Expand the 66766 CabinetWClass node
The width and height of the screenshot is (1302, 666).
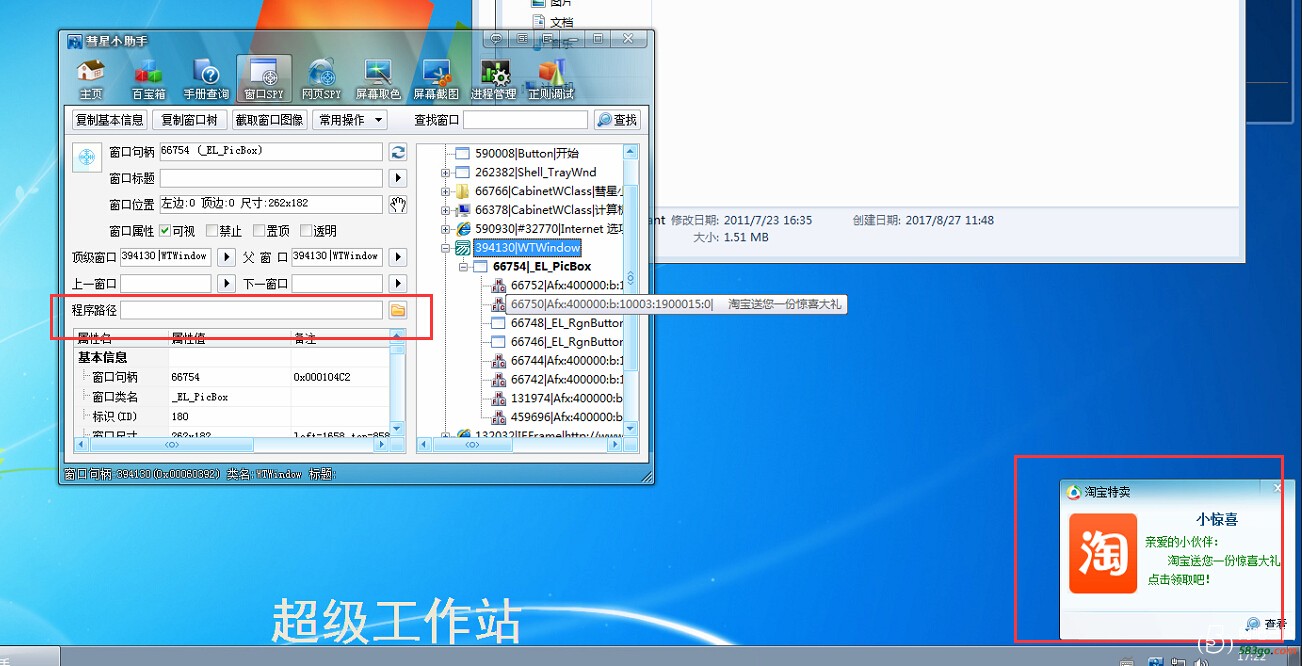445,191
